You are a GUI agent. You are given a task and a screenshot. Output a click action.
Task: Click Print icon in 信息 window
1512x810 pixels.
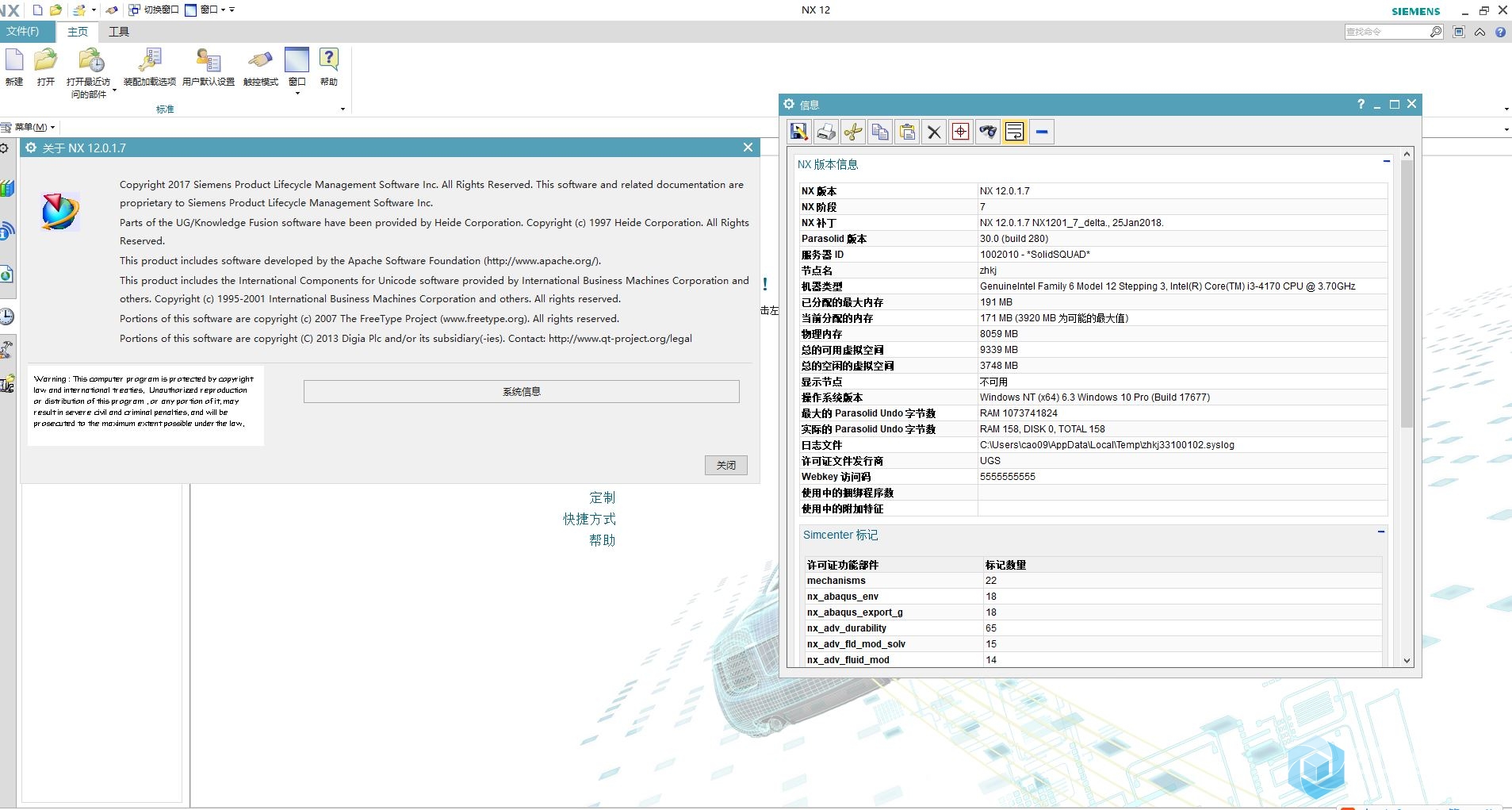(x=826, y=132)
